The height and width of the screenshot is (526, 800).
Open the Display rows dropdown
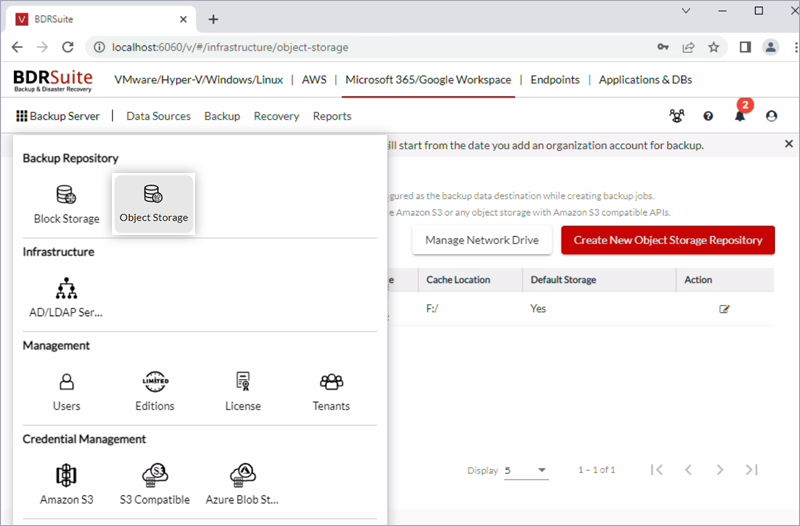click(526, 470)
